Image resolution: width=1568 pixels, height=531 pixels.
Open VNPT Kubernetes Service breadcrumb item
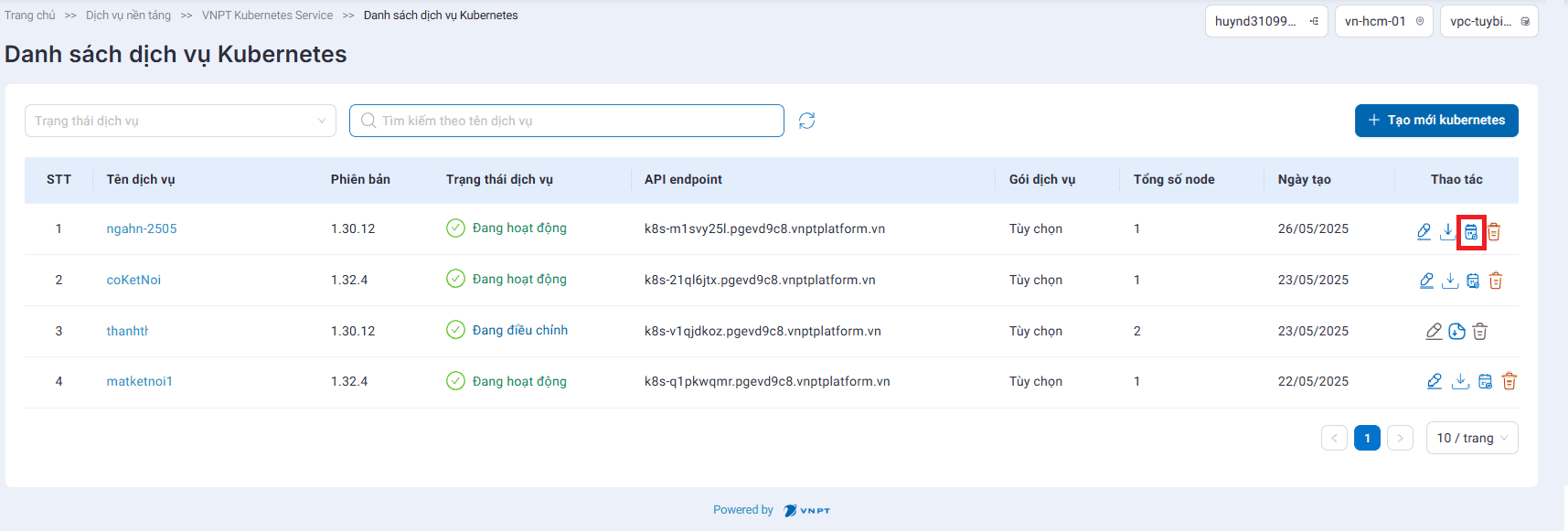pos(267,16)
